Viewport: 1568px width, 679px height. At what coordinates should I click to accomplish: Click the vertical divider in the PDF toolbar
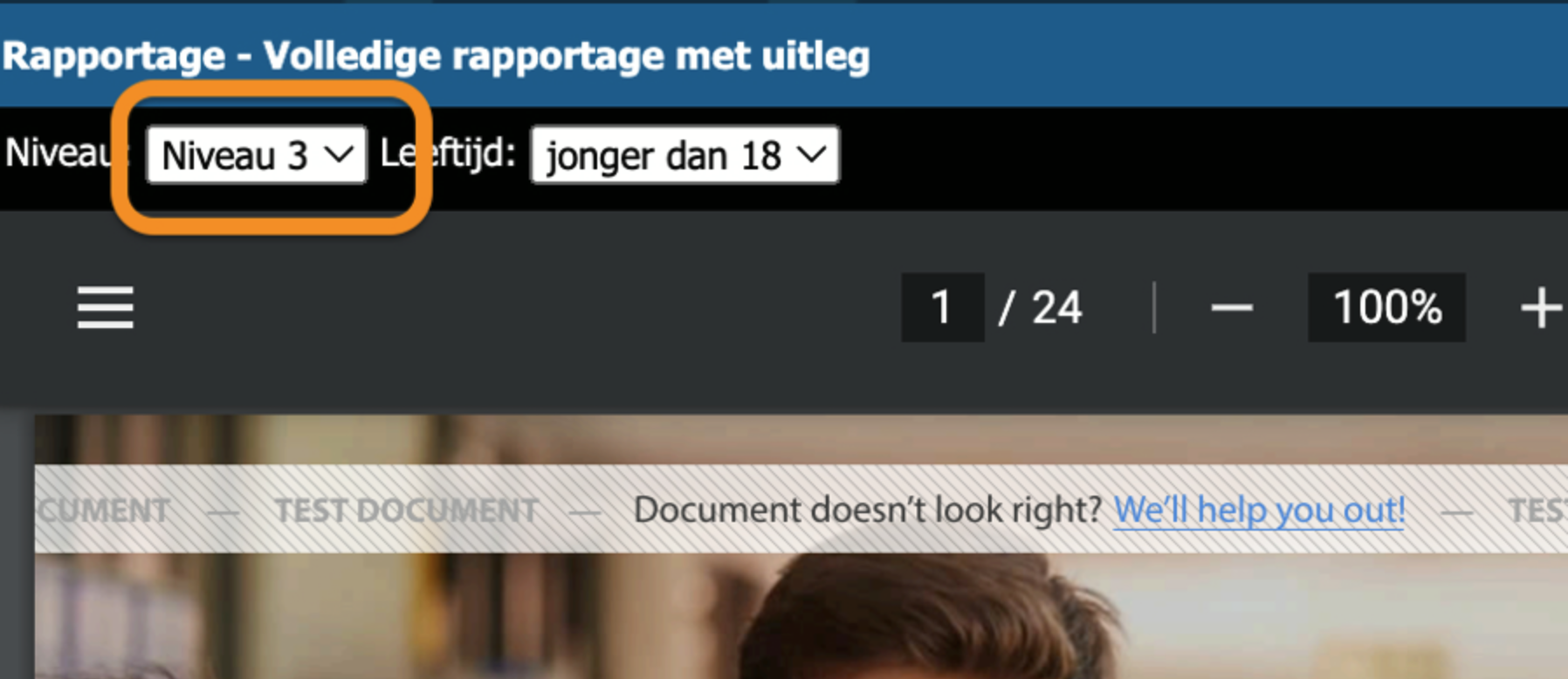[x=1154, y=307]
